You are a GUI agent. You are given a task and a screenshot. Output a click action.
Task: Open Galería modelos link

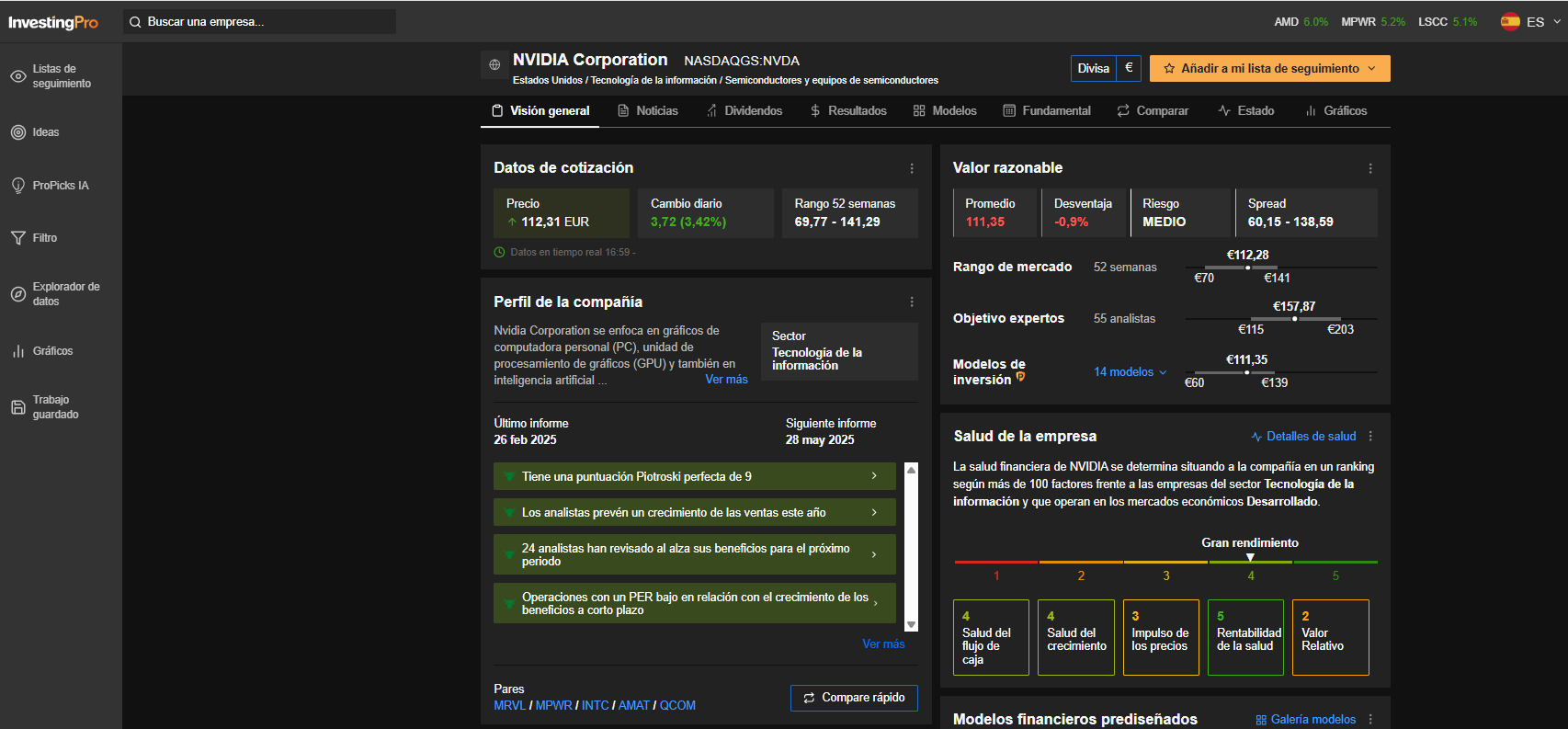pyautogui.click(x=1306, y=720)
